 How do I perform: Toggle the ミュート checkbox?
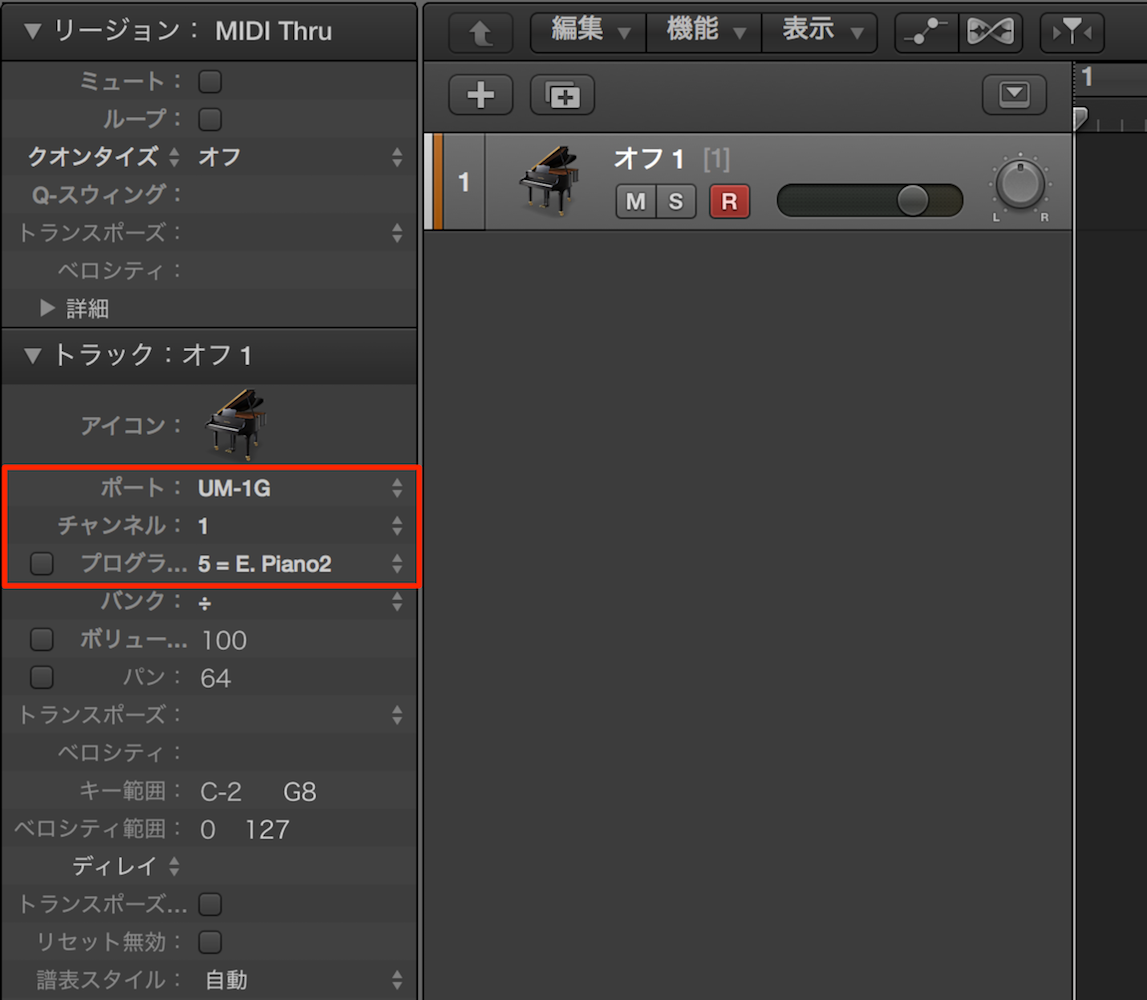click(210, 81)
